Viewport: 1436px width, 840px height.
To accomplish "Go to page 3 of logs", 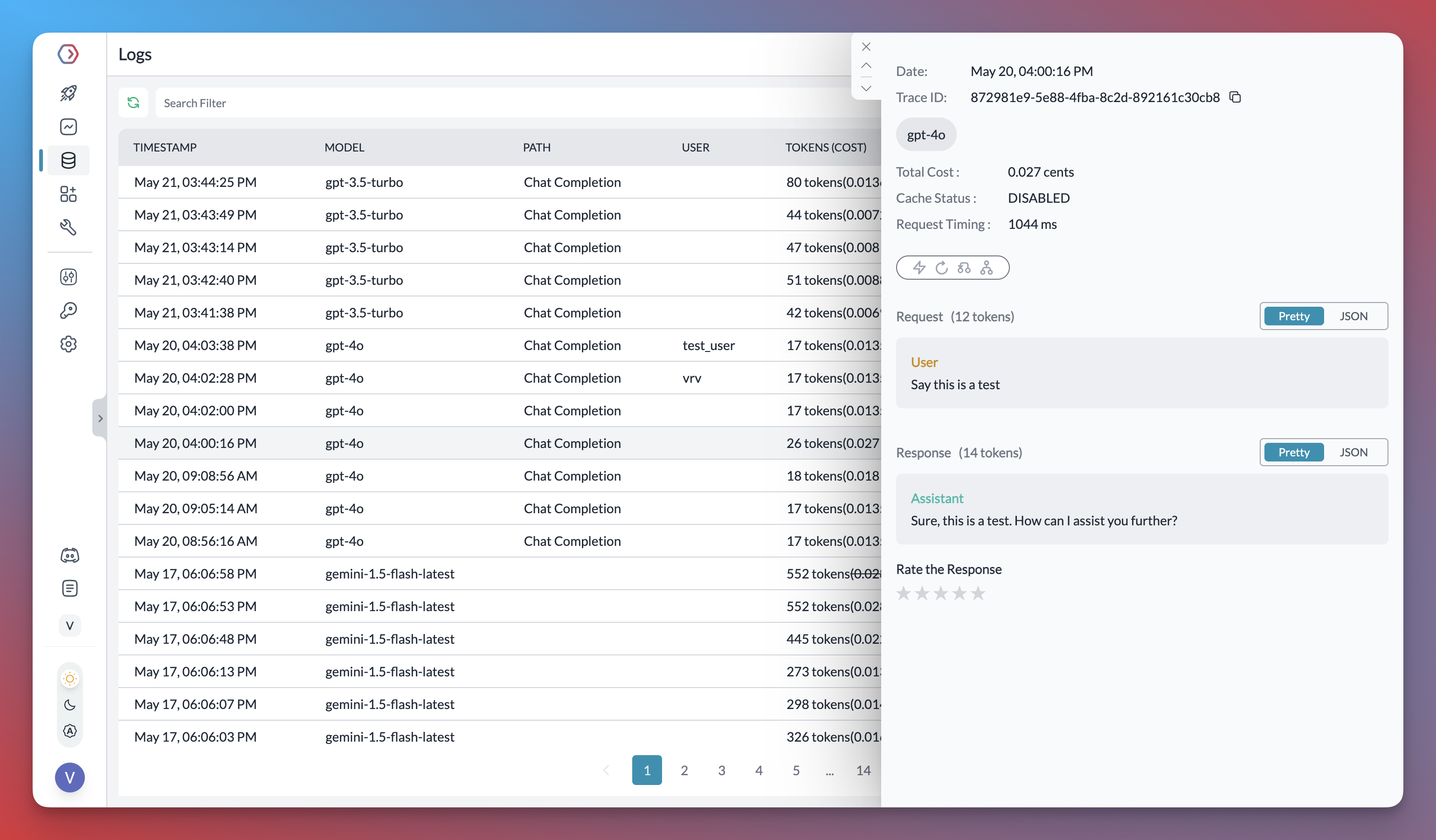I will (721, 771).
